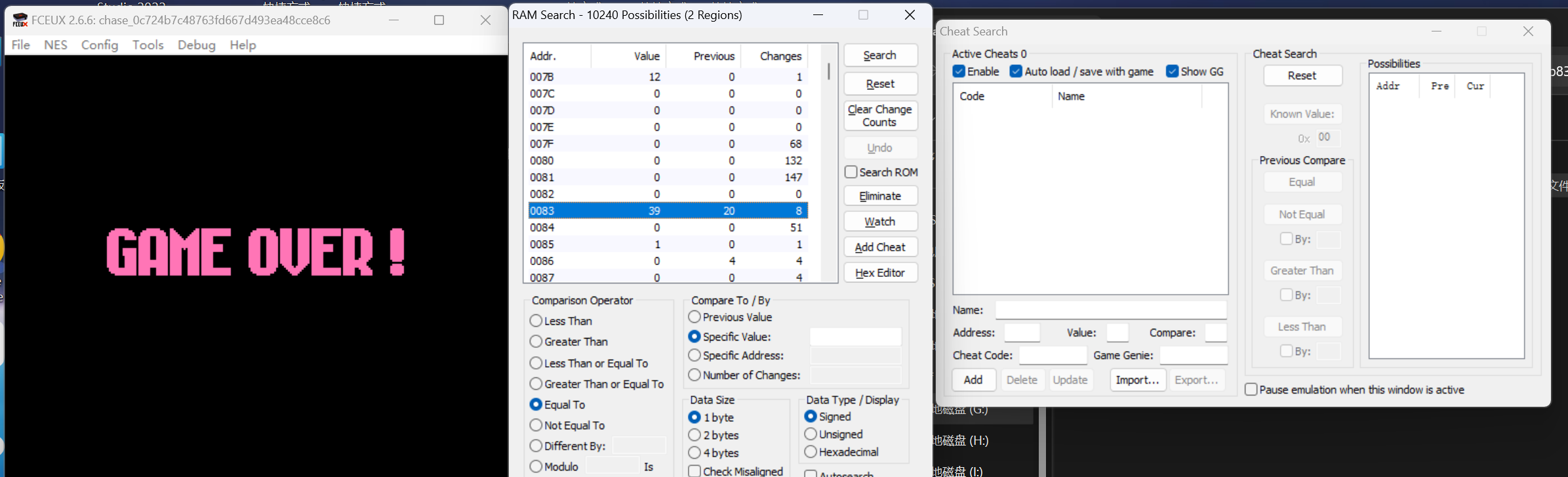Select 4 bytes data size

(714, 453)
